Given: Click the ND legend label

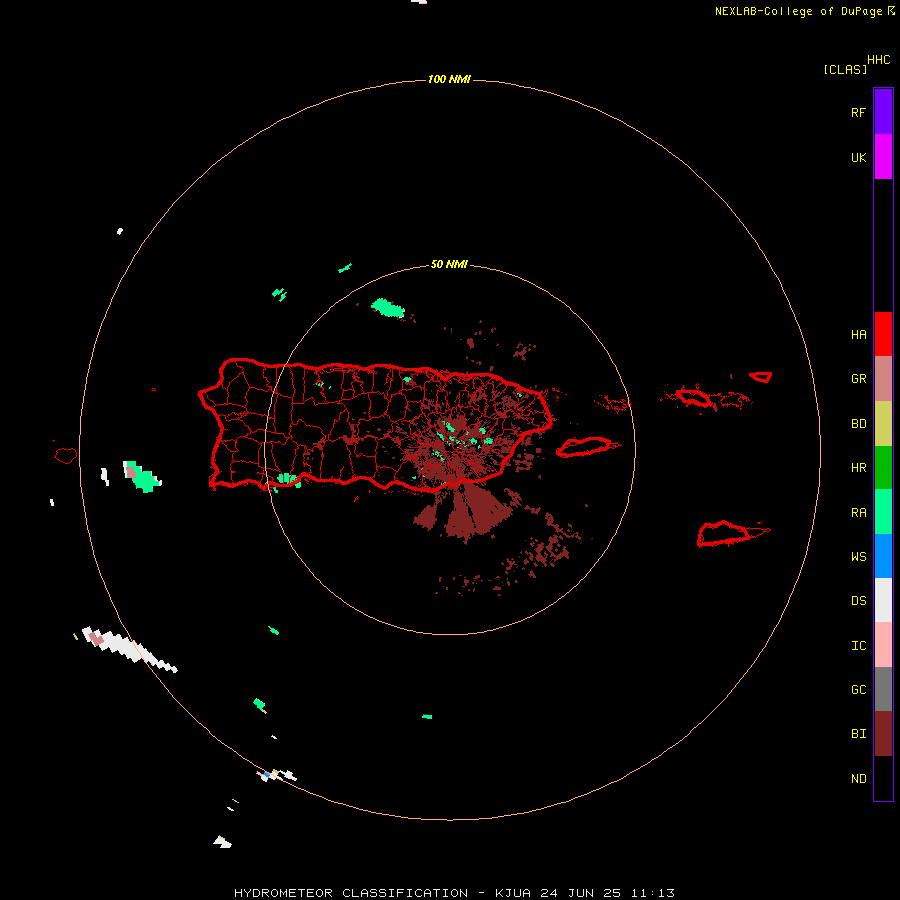Looking at the screenshot, I should point(858,779).
